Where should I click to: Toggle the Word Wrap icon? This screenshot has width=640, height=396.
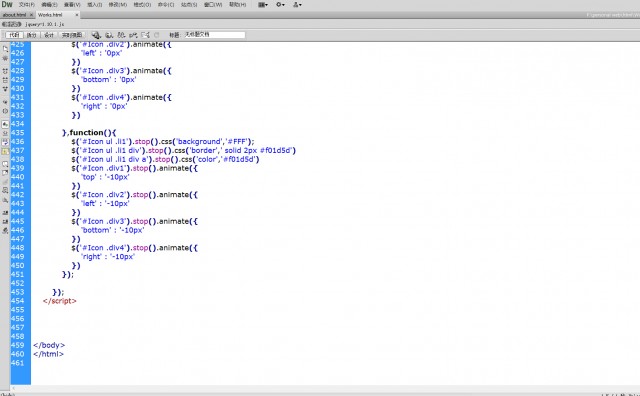5,142
